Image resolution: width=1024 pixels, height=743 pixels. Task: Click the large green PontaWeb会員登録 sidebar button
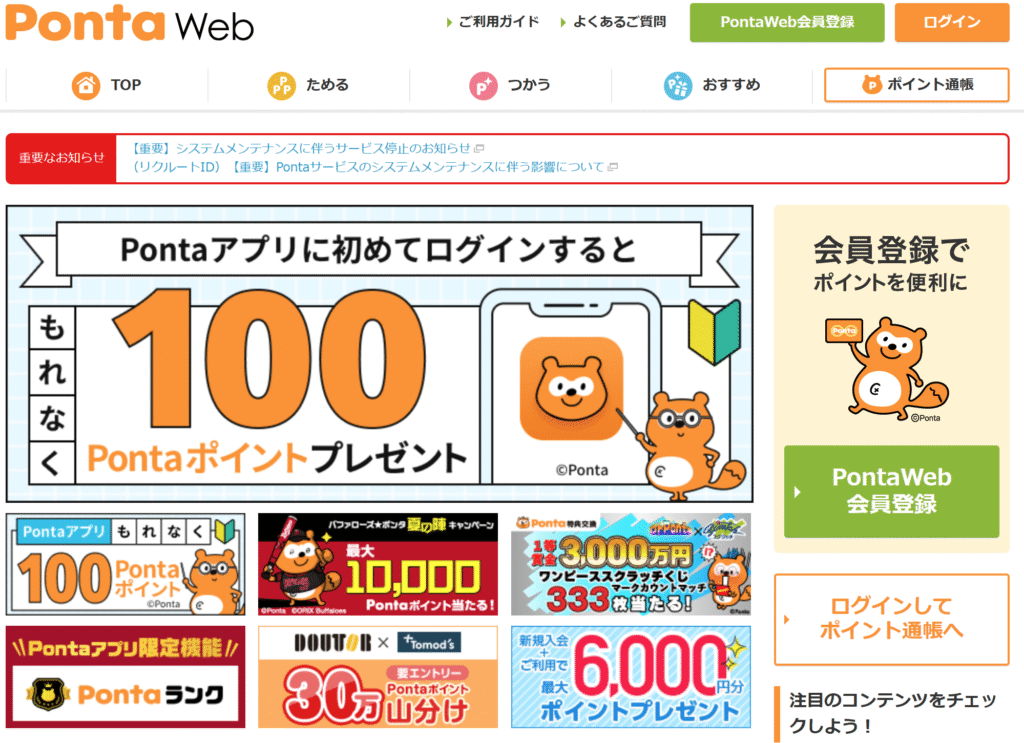pos(891,491)
